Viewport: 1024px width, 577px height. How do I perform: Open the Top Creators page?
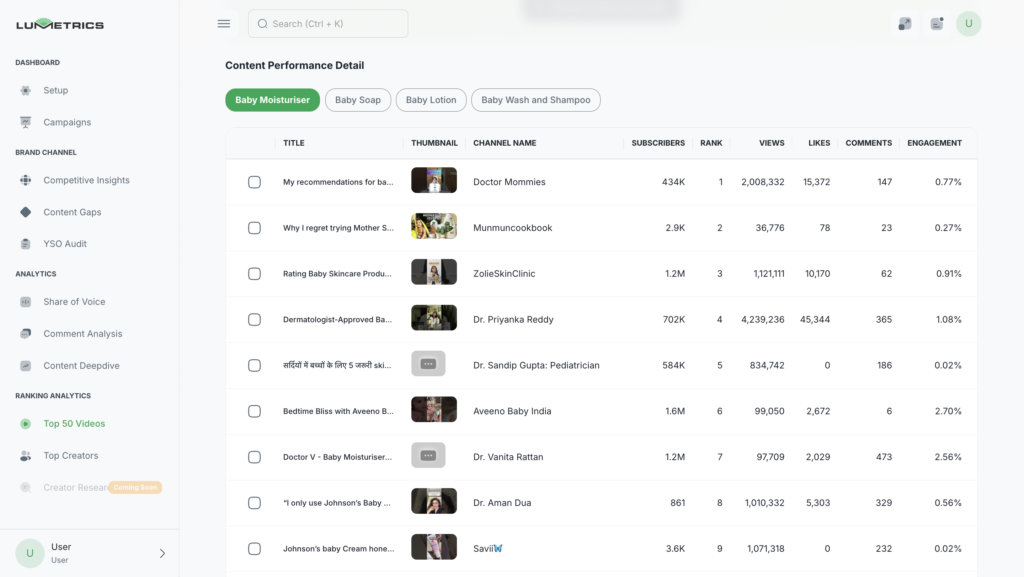tap(69, 455)
